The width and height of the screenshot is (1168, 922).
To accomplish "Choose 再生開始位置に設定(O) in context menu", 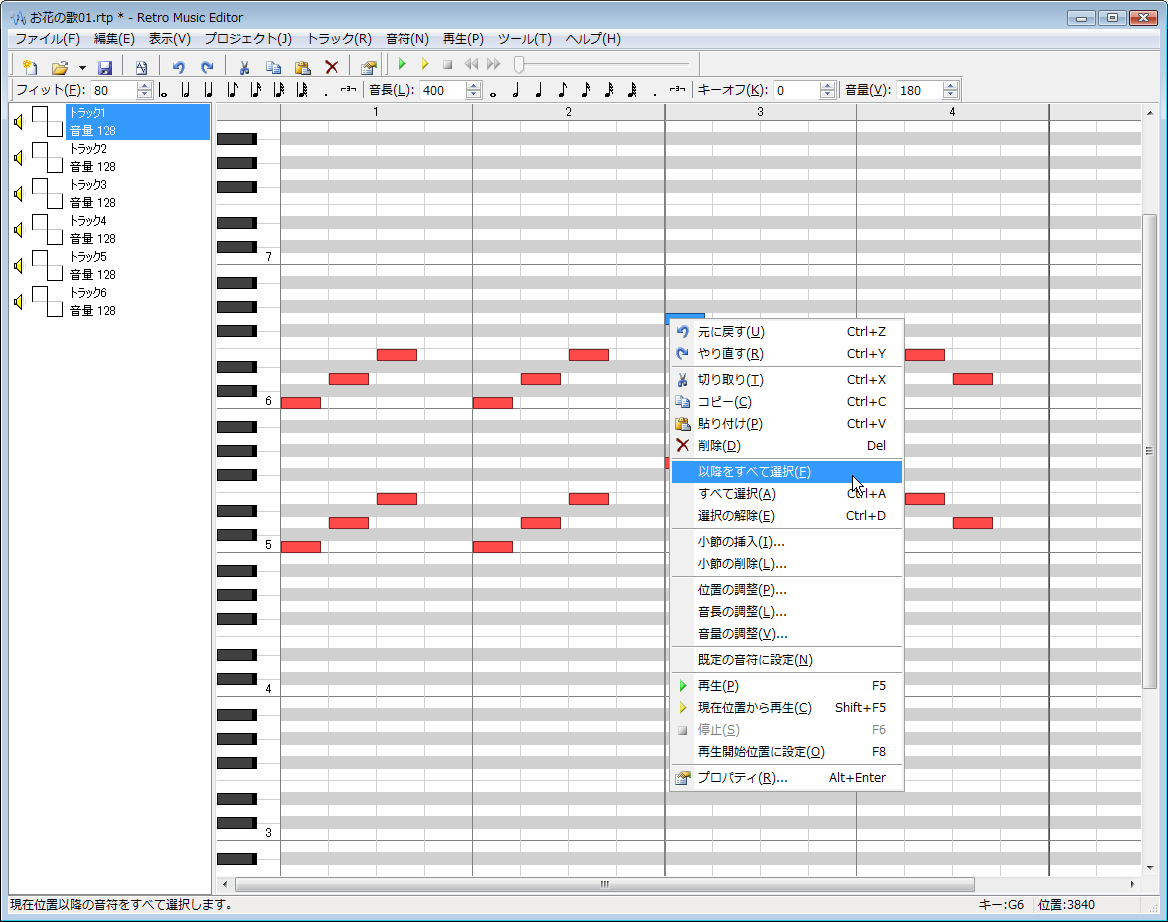I will tap(787, 751).
